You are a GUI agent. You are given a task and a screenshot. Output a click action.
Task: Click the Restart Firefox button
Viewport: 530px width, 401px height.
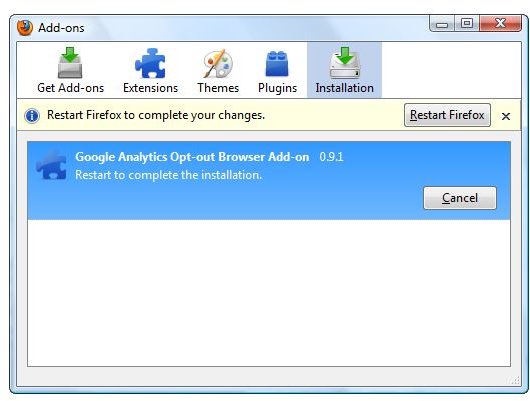coord(447,115)
